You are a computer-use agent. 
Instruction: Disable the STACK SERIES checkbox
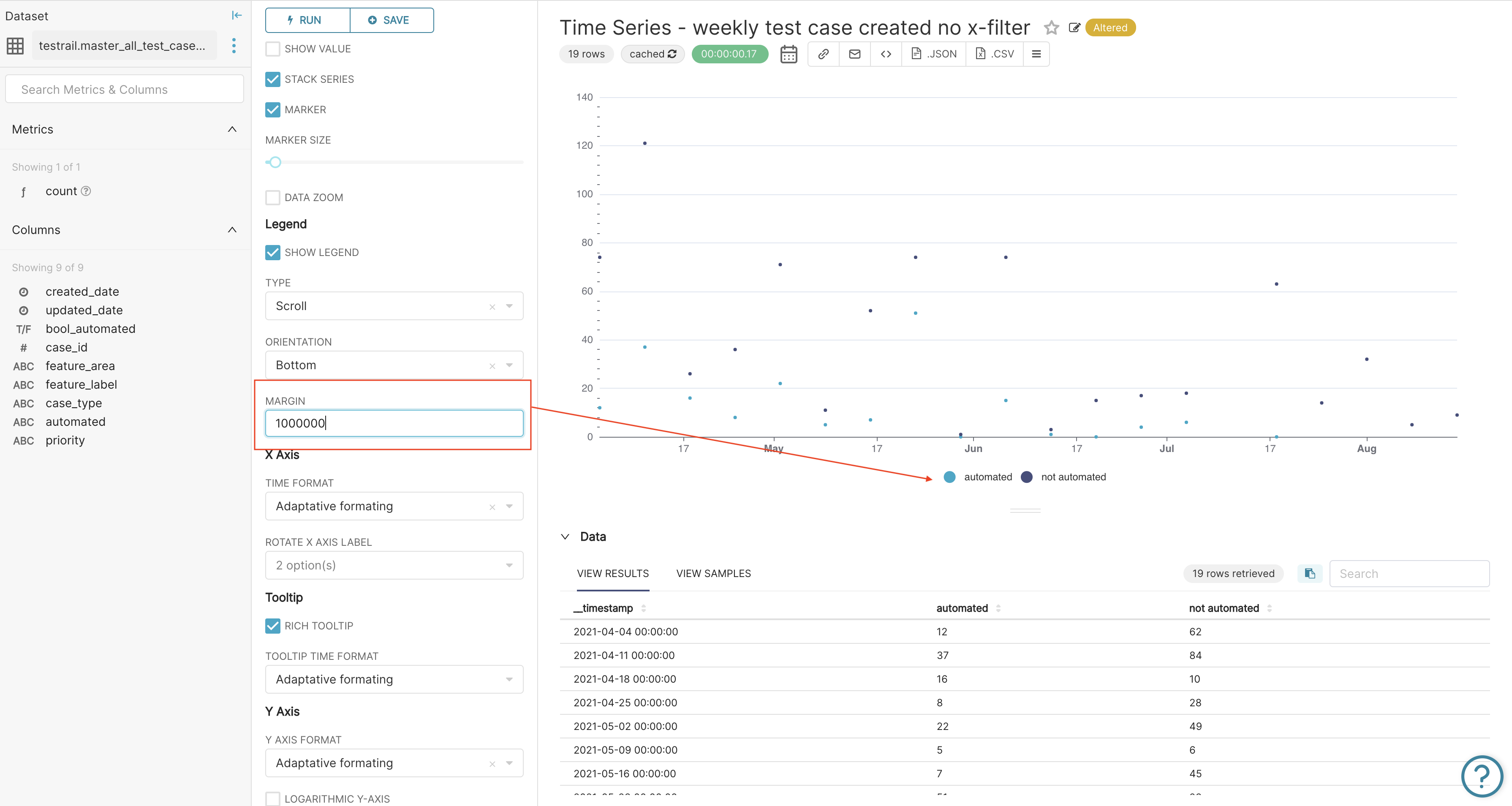tap(272, 79)
